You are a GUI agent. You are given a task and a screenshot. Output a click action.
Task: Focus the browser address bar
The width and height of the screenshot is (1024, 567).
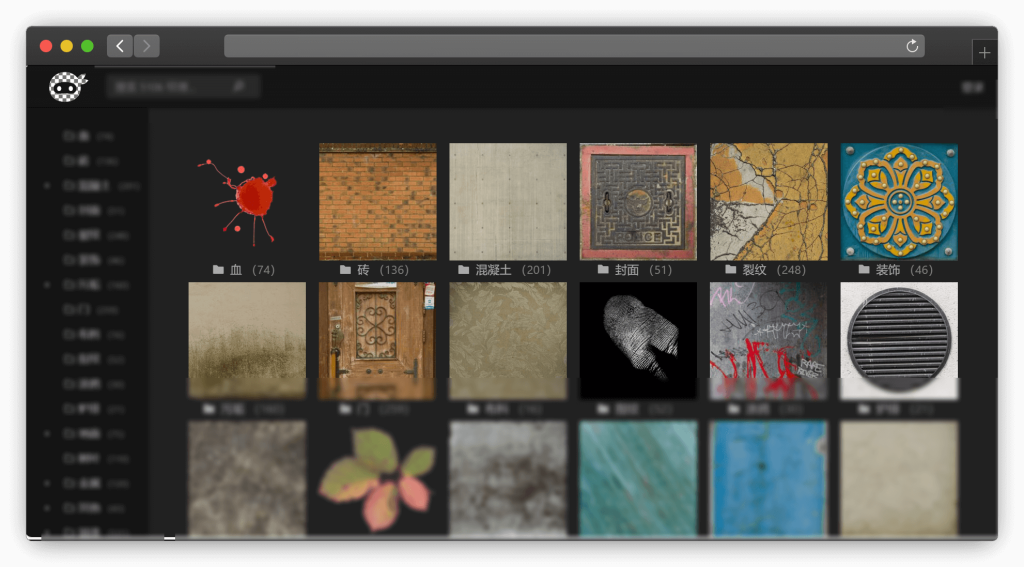[560, 46]
